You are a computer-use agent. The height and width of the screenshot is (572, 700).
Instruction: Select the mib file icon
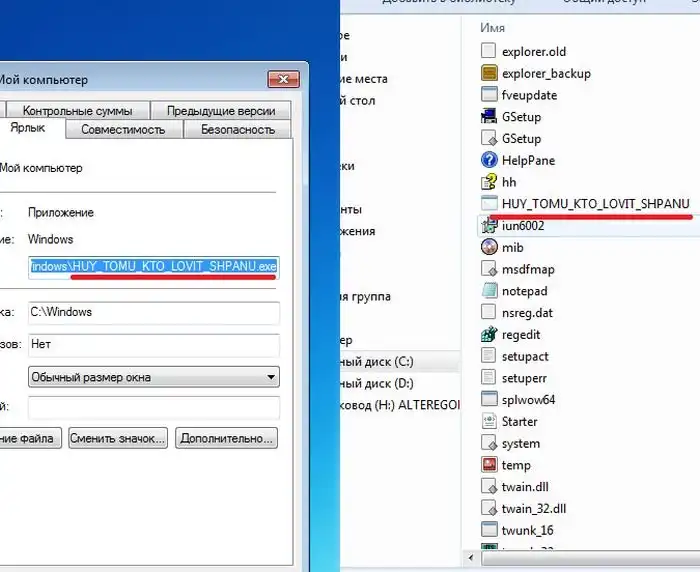pos(489,247)
